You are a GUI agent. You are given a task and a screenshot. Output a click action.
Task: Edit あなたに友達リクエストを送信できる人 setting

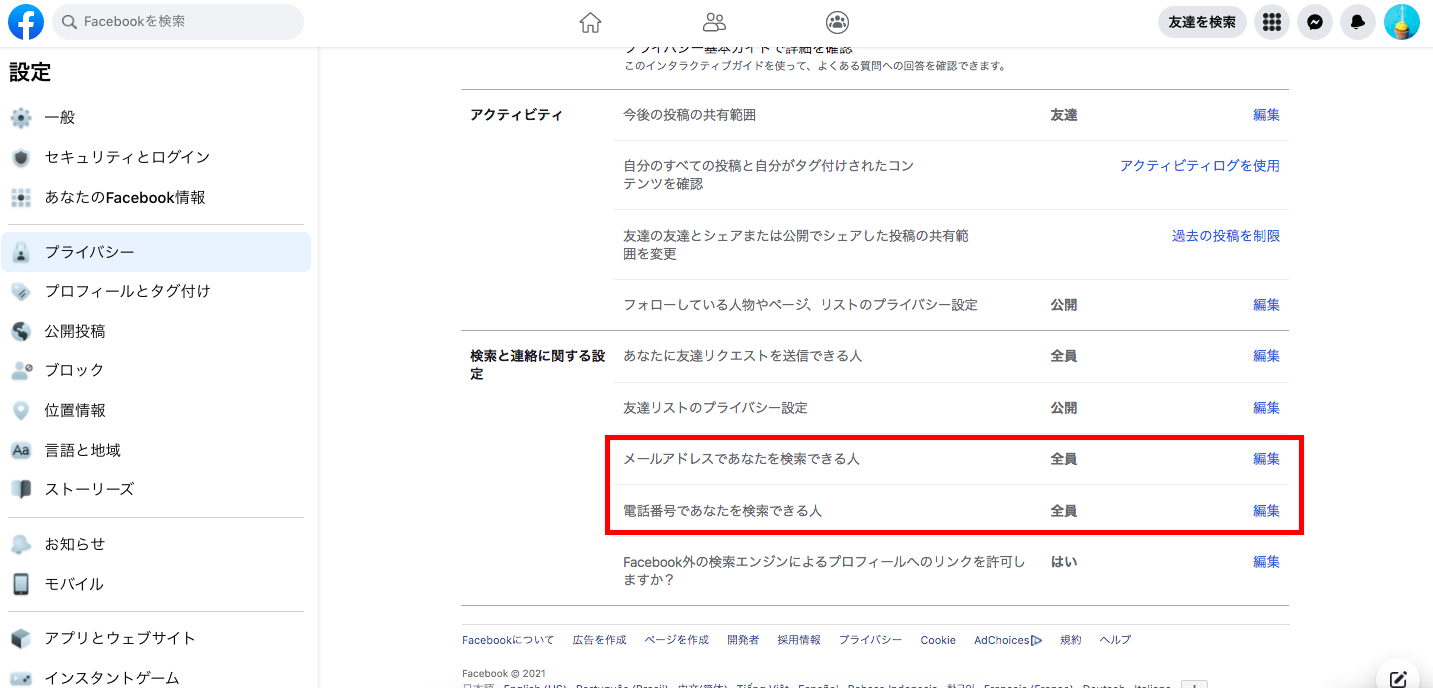pos(1266,356)
